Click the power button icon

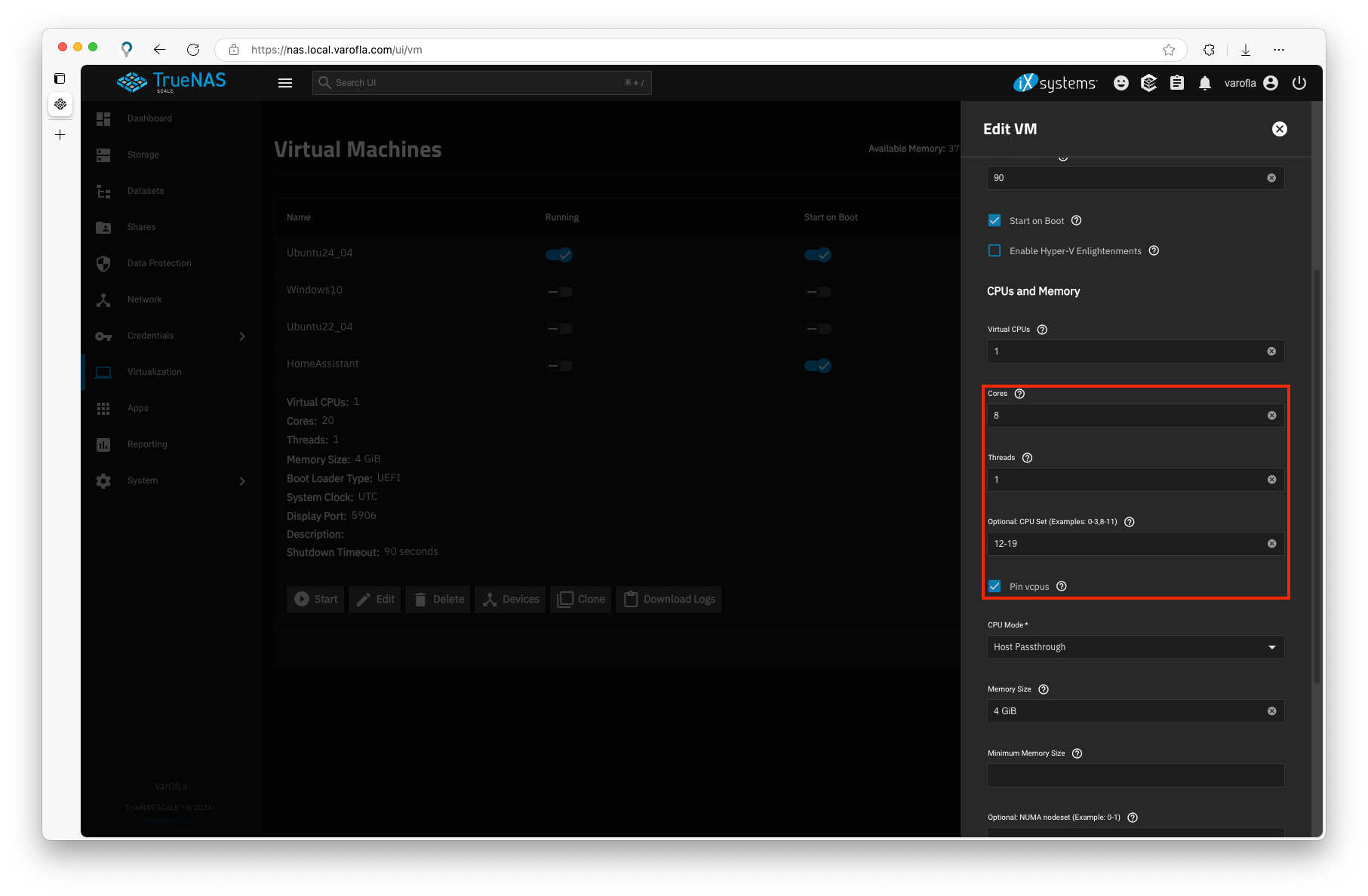pyautogui.click(x=1299, y=83)
